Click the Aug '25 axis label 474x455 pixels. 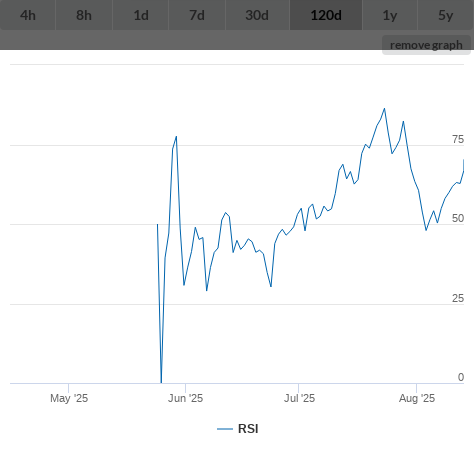(x=417, y=398)
